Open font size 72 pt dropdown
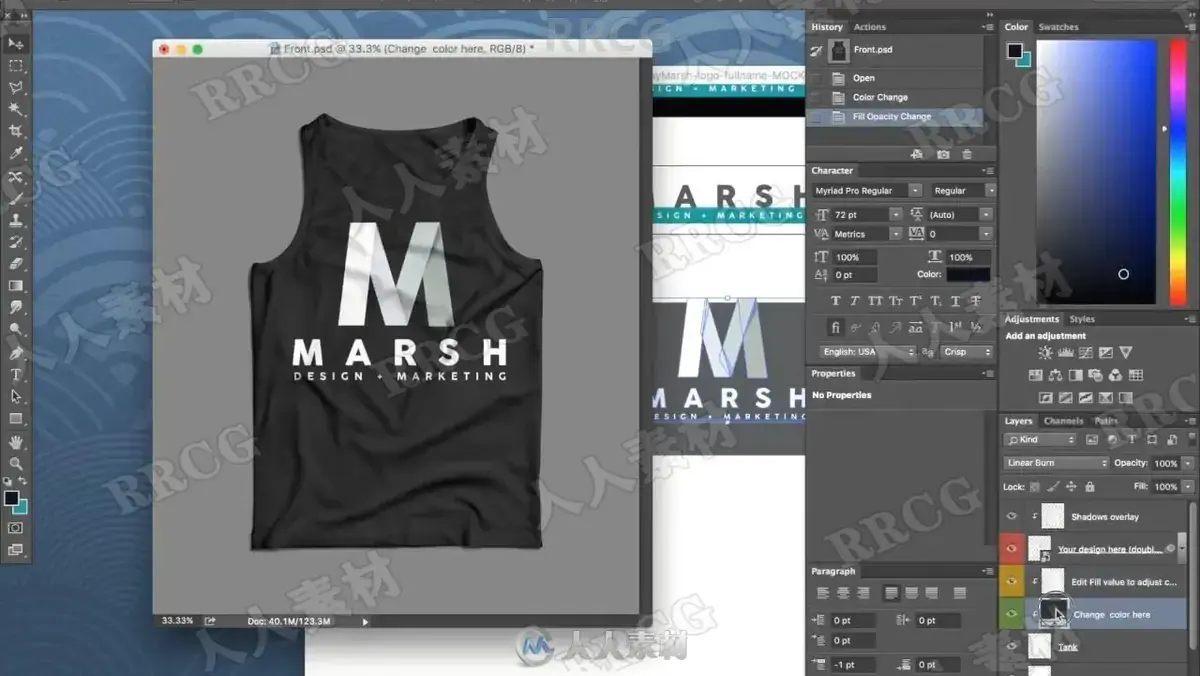 (x=896, y=215)
